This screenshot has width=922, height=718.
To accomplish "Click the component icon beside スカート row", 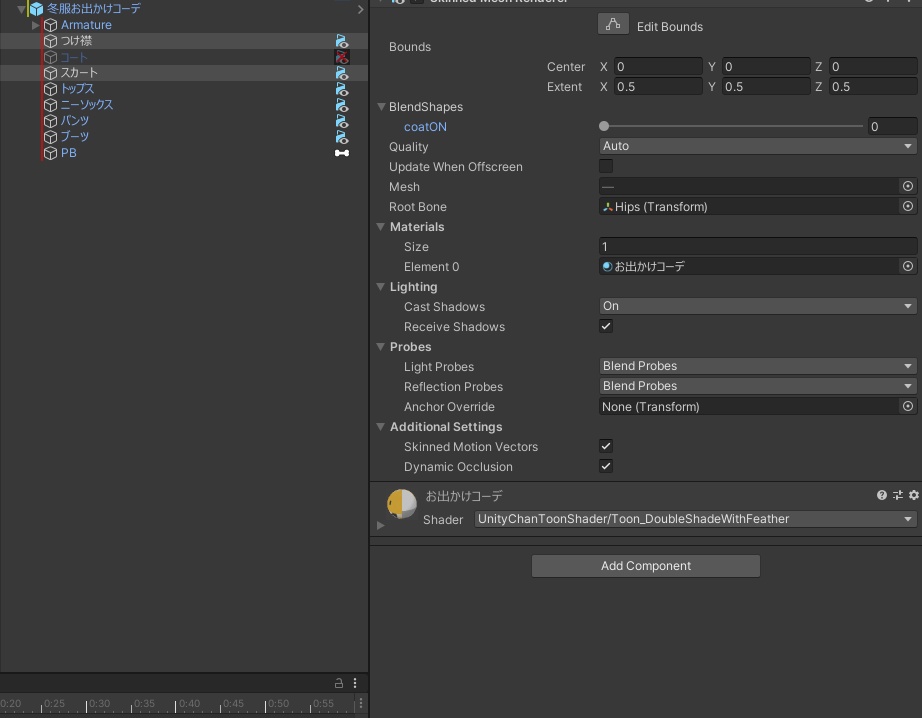I will coord(342,73).
